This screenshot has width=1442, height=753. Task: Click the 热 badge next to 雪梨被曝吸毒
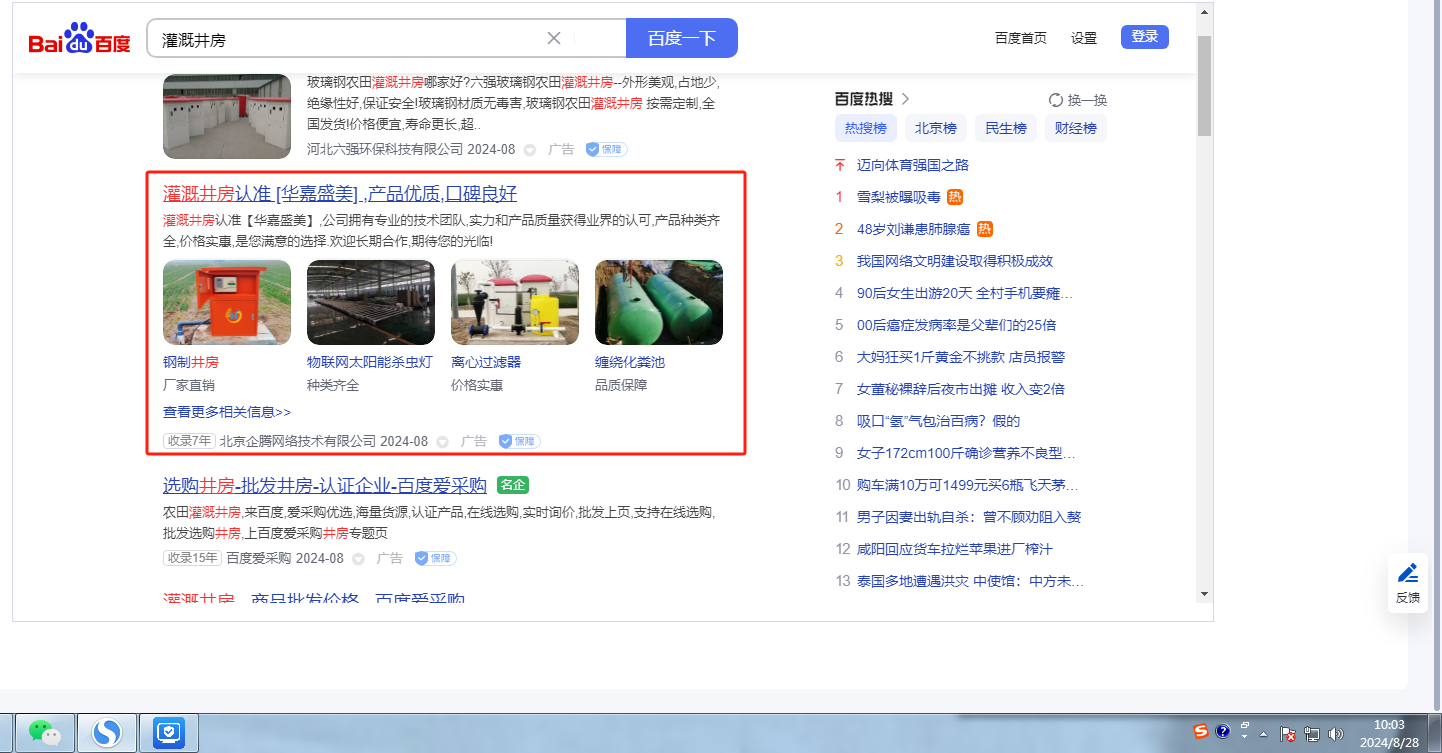pyautogui.click(x=955, y=197)
